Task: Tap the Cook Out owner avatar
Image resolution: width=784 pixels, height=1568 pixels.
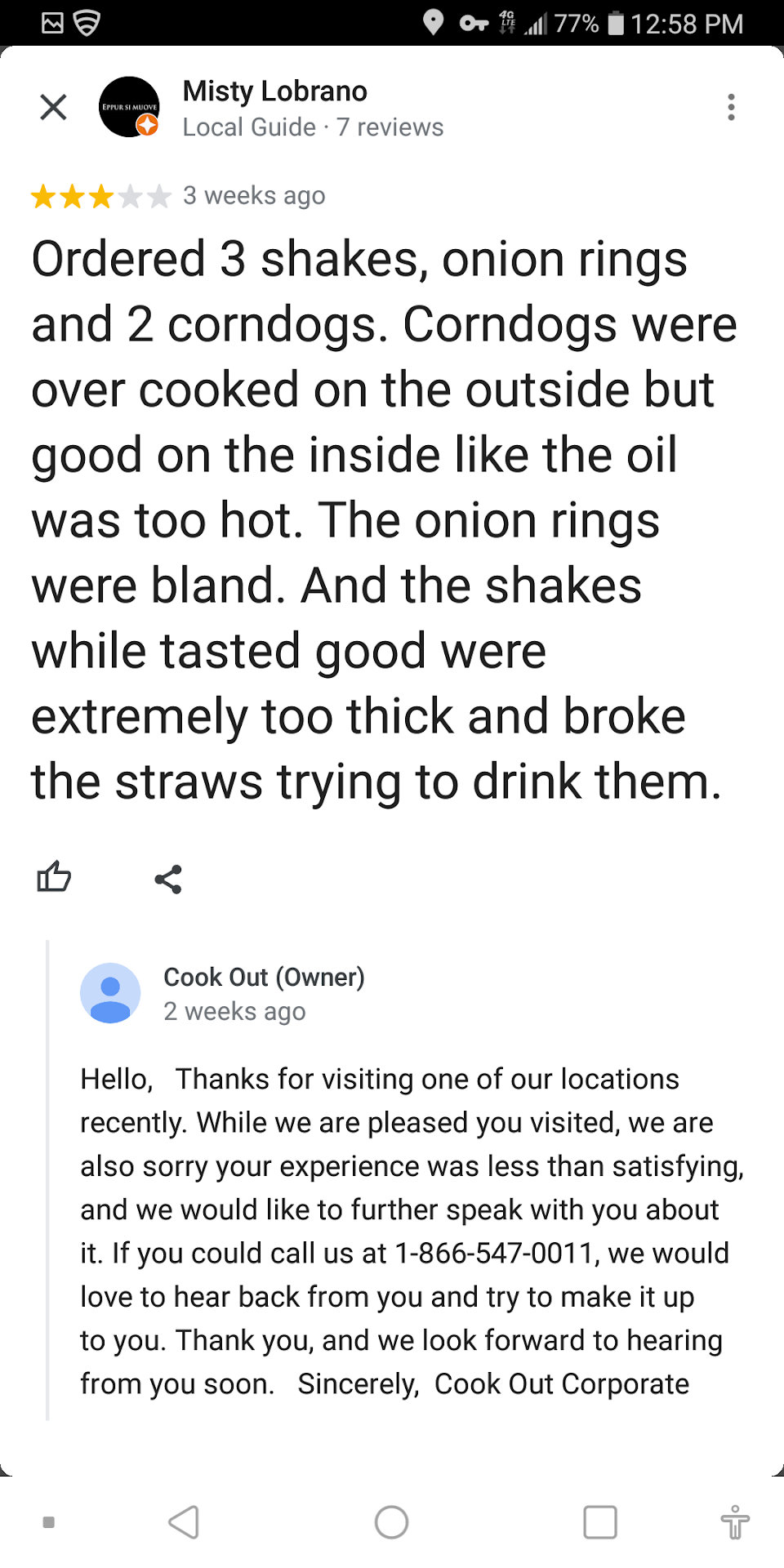Action: click(110, 993)
